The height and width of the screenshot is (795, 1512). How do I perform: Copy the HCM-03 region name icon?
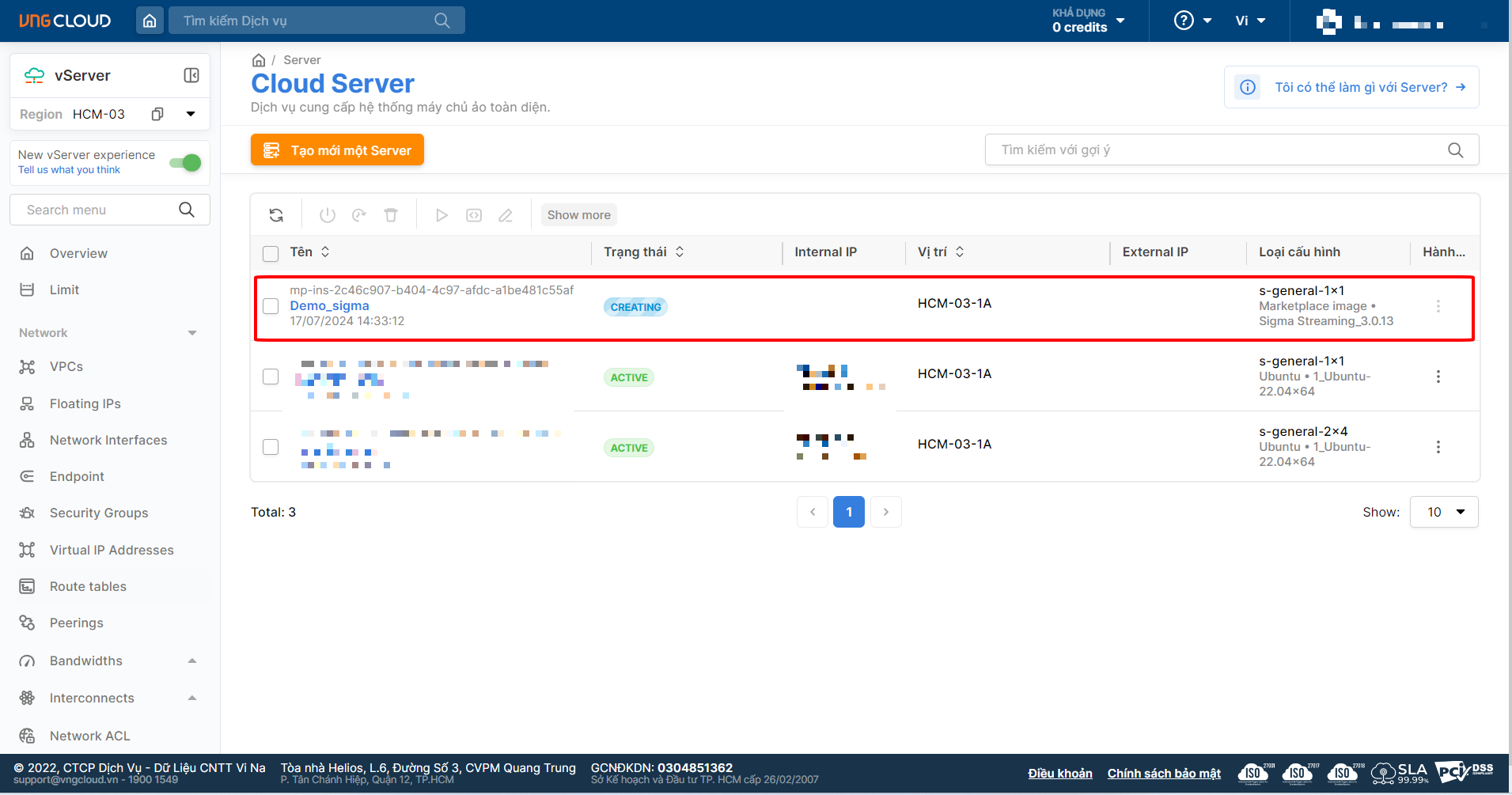click(x=157, y=114)
